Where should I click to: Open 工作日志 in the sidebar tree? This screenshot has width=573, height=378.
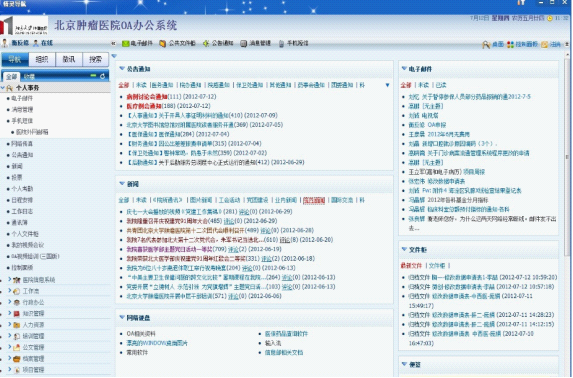click(x=22, y=212)
